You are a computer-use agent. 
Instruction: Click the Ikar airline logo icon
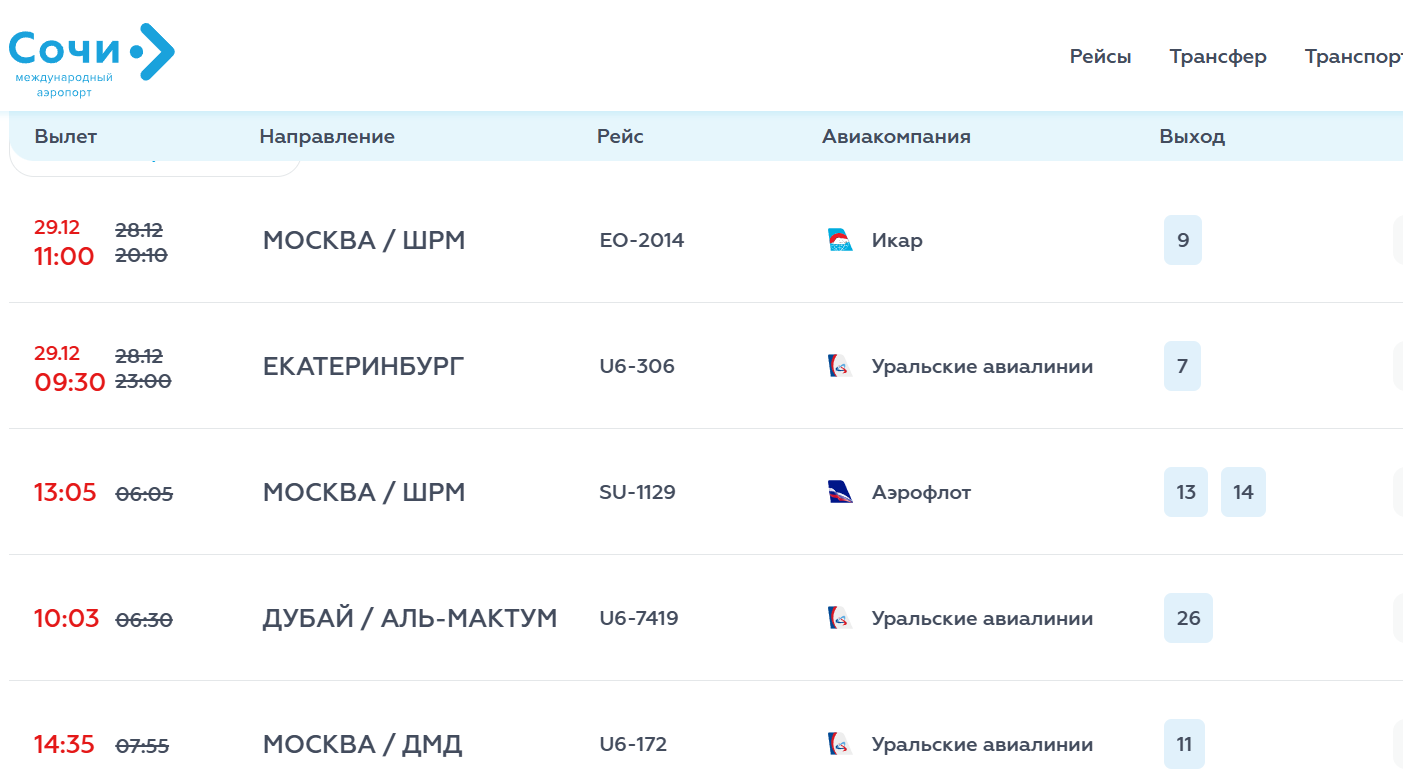tap(840, 241)
